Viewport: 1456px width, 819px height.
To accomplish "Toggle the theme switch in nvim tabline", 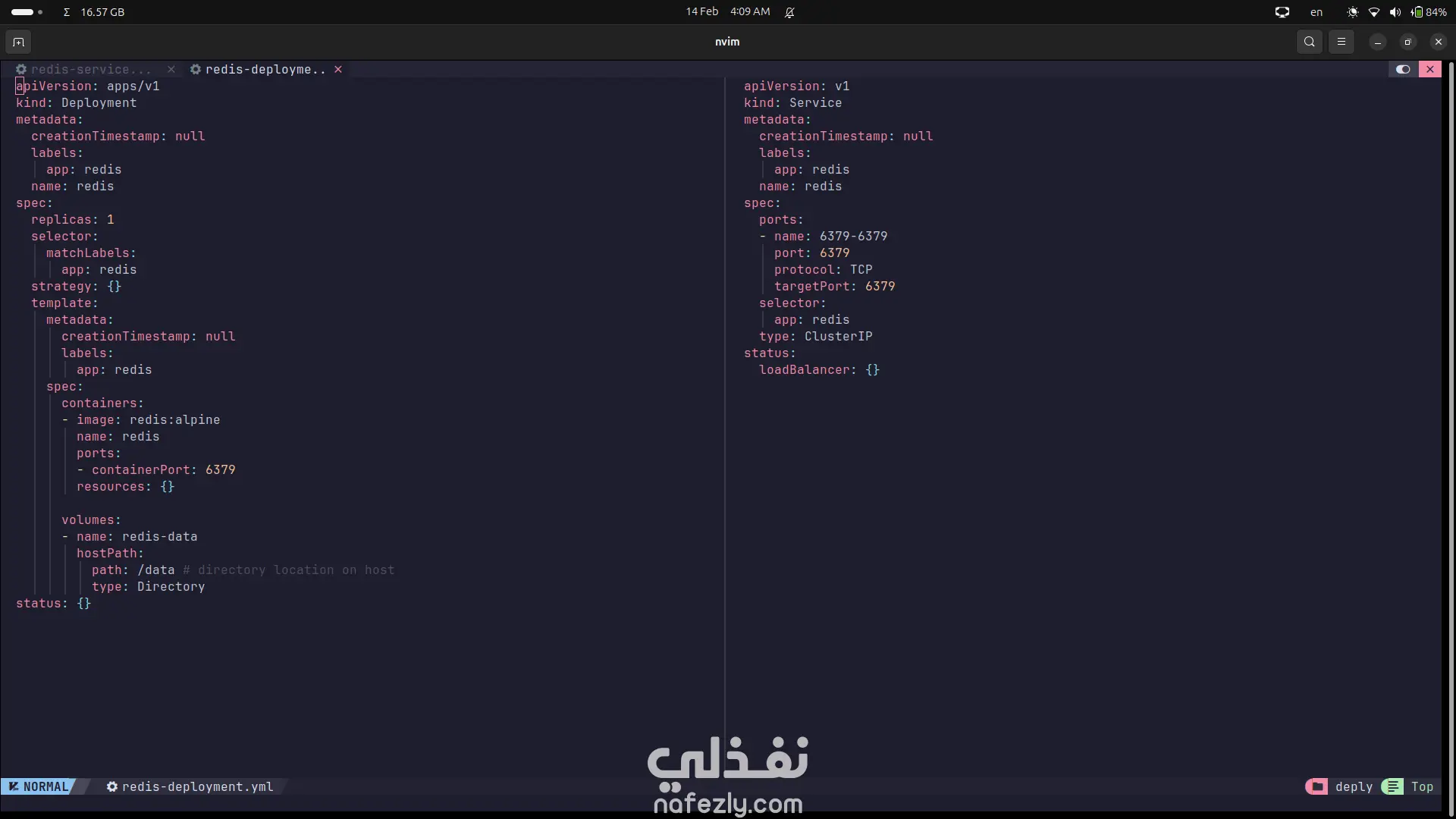I will [1403, 69].
